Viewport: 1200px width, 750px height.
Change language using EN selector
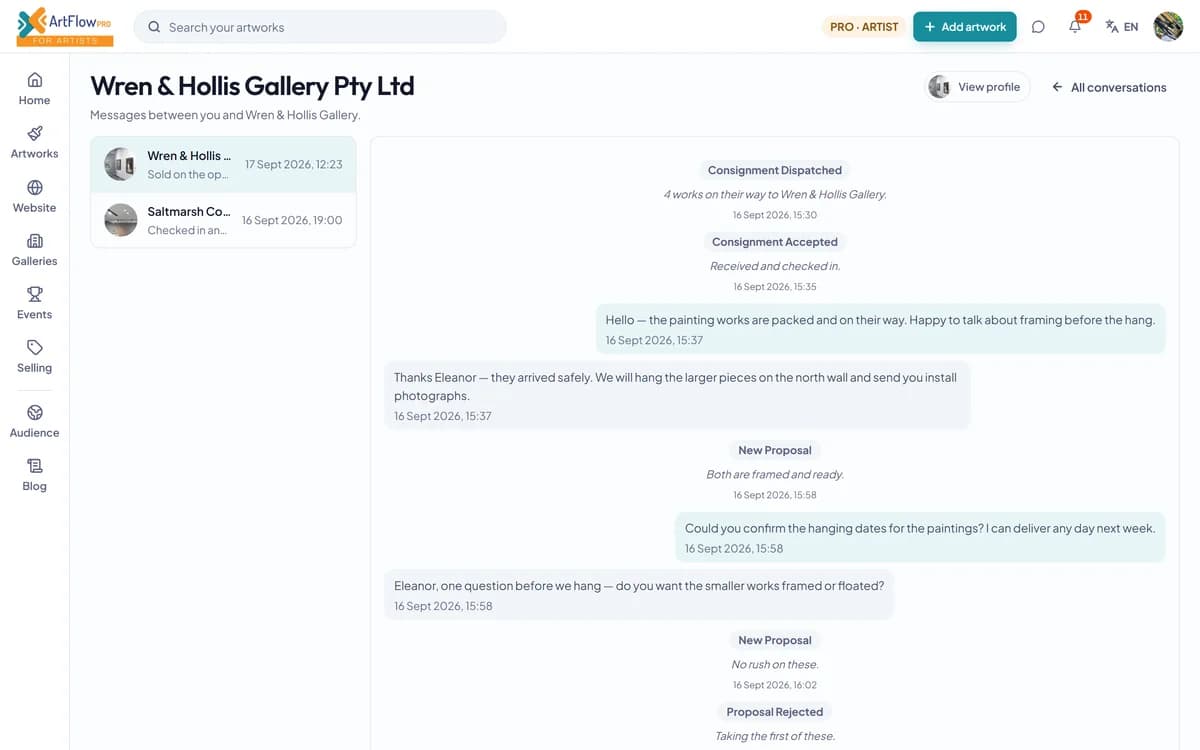click(1122, 27)
